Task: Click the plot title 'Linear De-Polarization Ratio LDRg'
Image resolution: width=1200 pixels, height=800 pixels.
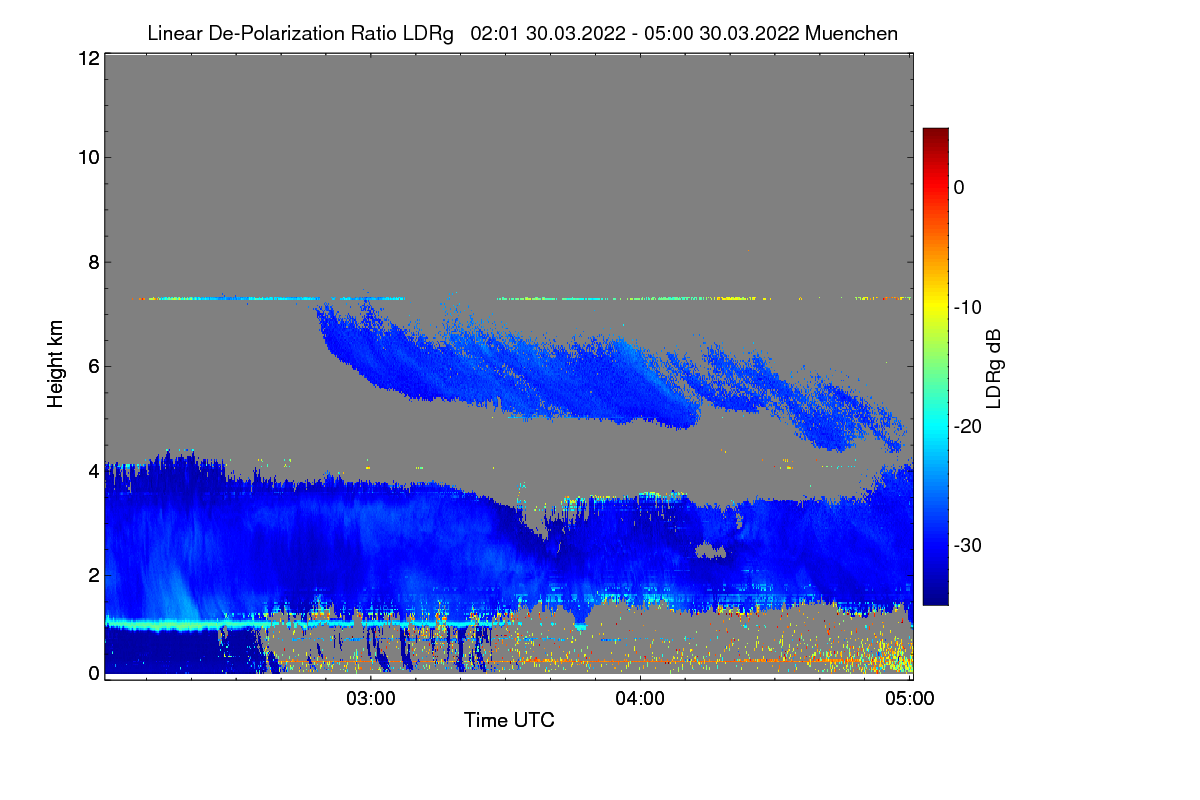Action: tap(303, 33)
